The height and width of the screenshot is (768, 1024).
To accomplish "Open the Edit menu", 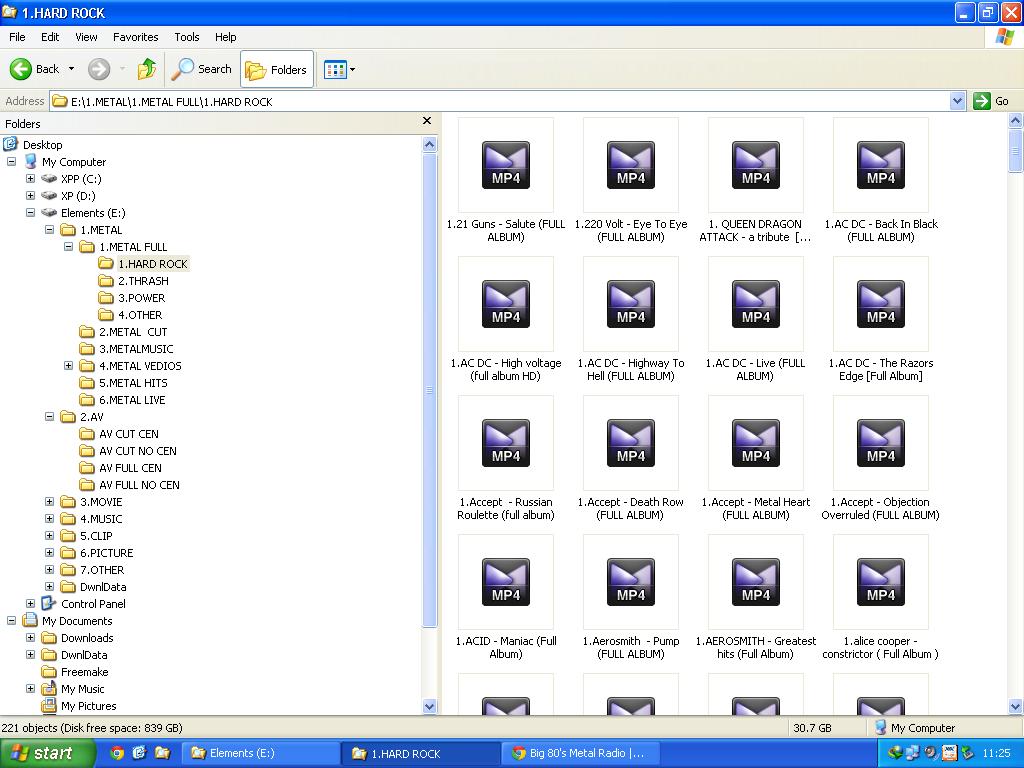I will pyautogui.click(x=50, y=37).
